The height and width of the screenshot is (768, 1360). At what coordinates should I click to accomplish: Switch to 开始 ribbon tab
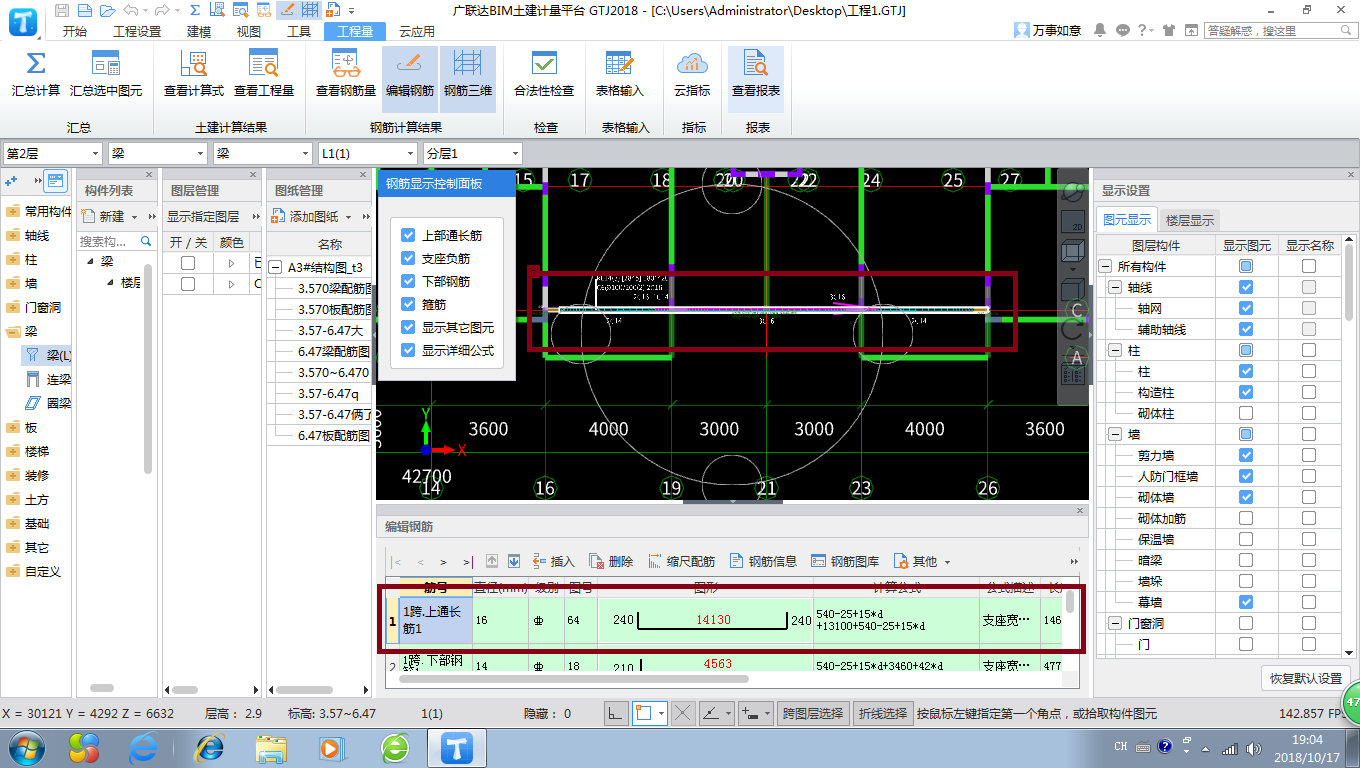point(75,31)
